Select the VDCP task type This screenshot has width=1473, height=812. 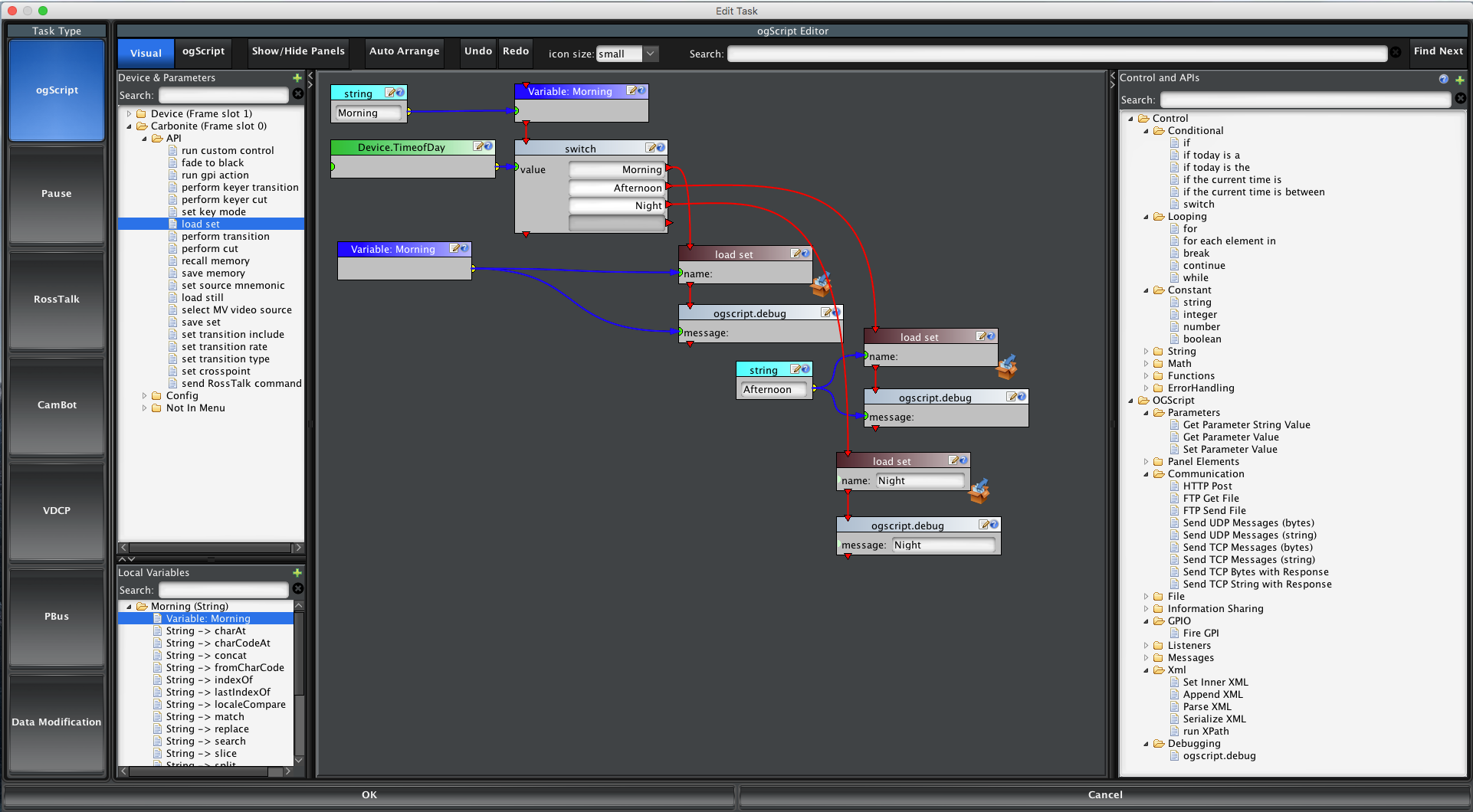57,511
